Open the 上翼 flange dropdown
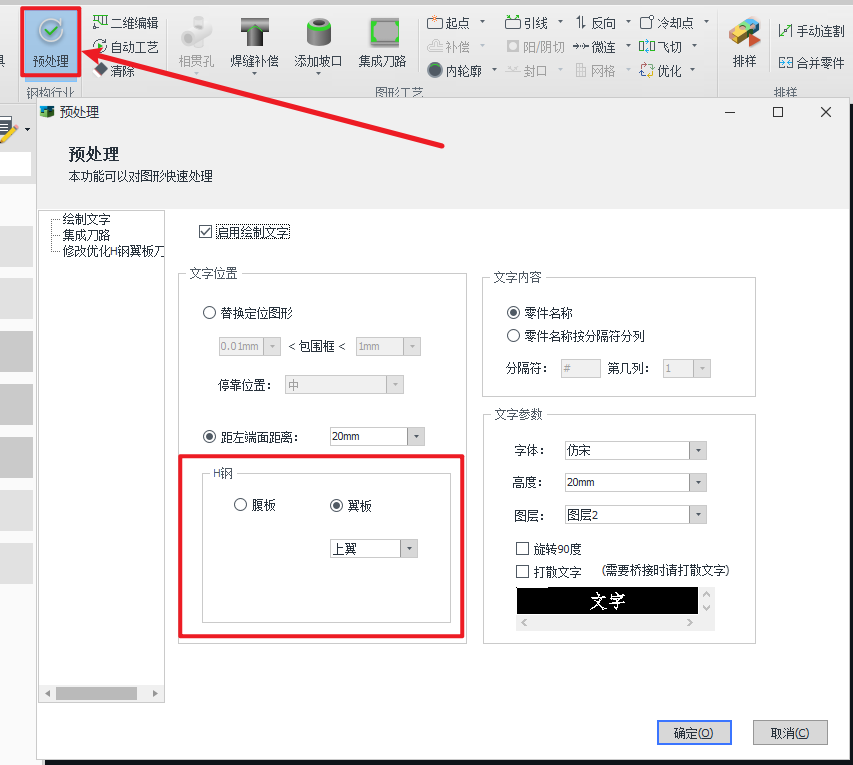The width and height of the screenshot is (853, 765). (408, 548)
